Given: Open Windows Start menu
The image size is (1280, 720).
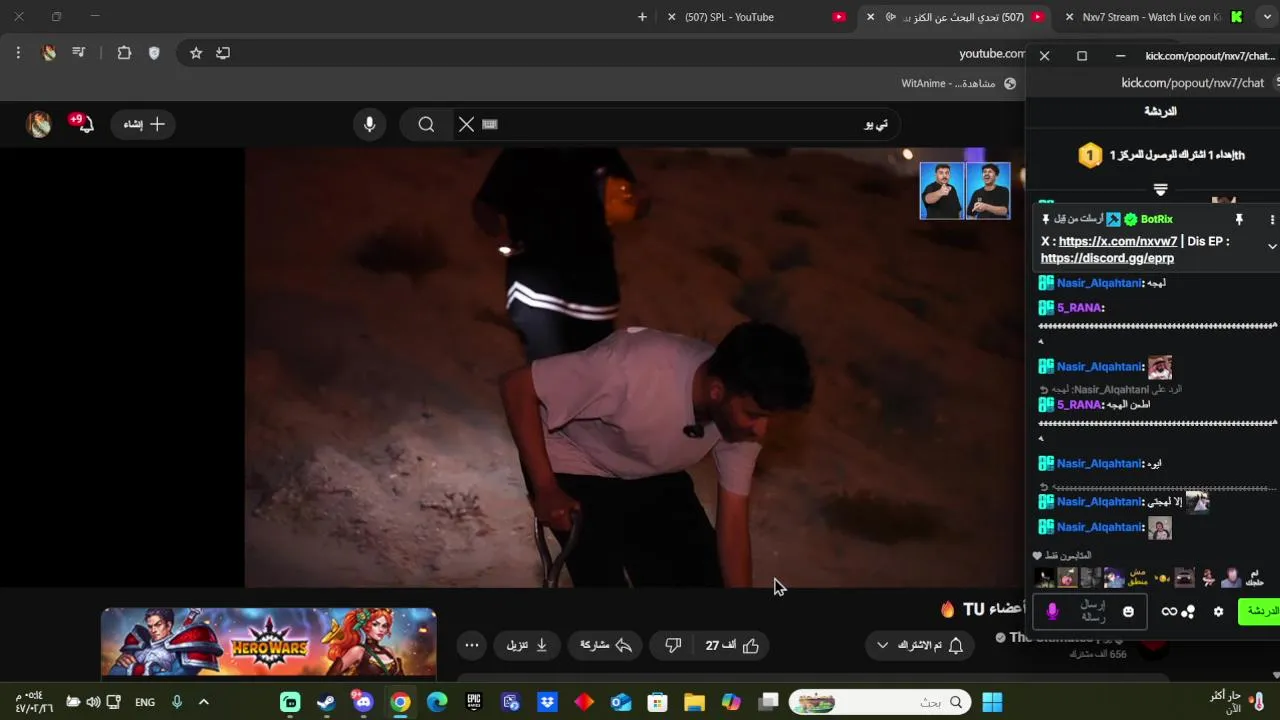Looking at the screenshot, I should coord(992,702).
